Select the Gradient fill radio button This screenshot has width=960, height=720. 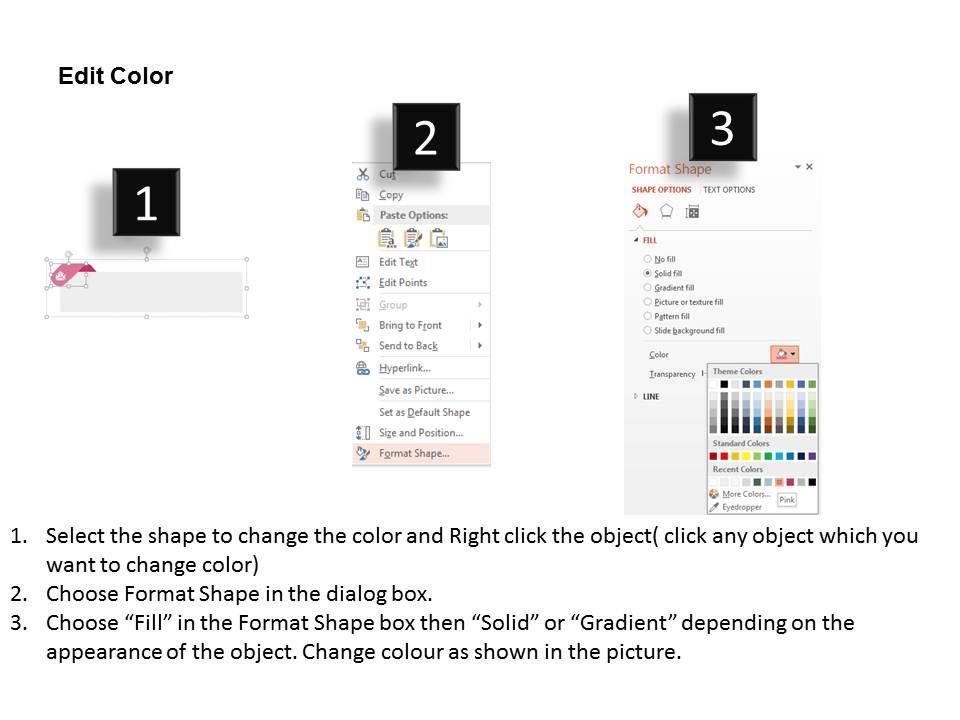click(648, 288)
